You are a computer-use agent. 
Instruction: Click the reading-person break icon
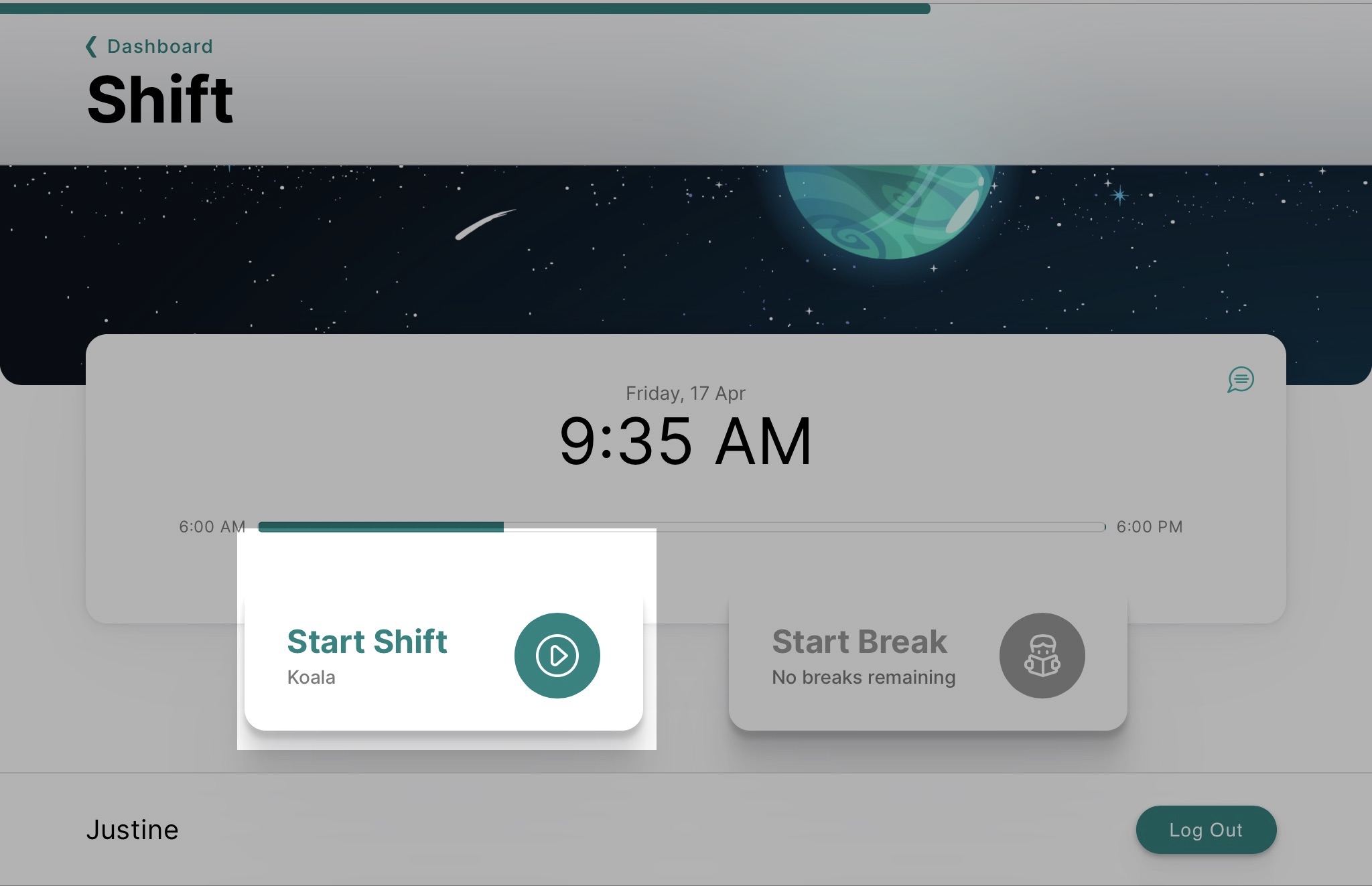click(1042, 655)
